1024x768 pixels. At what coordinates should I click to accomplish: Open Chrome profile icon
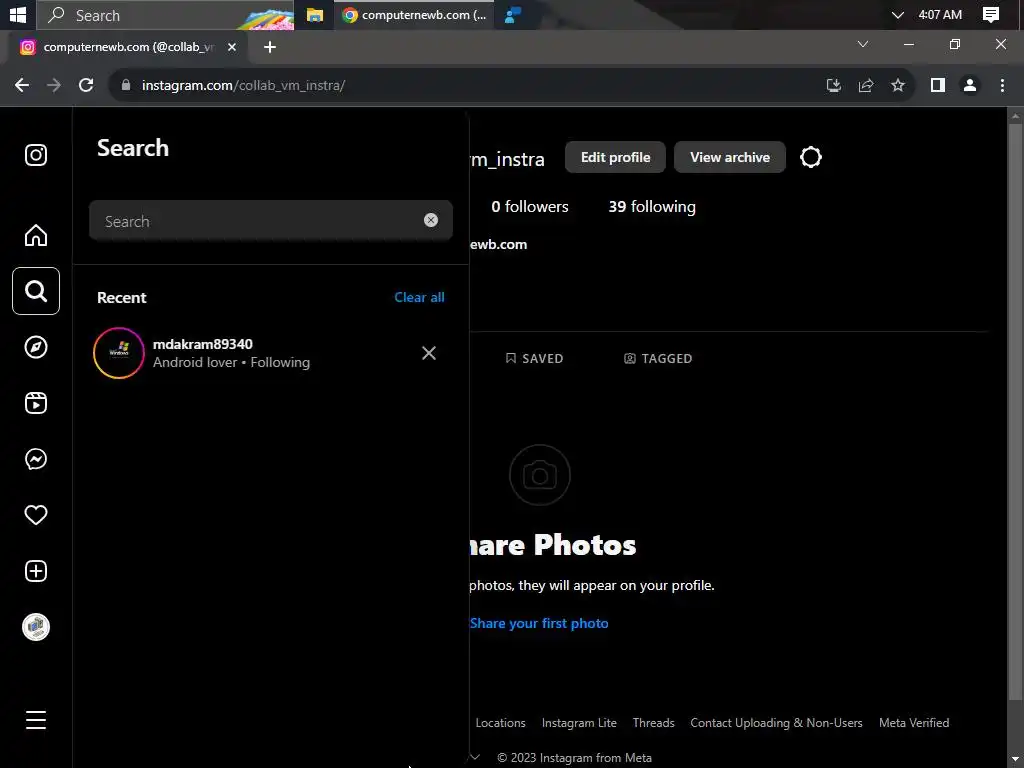pyautogui.click(x=970, y=86)
